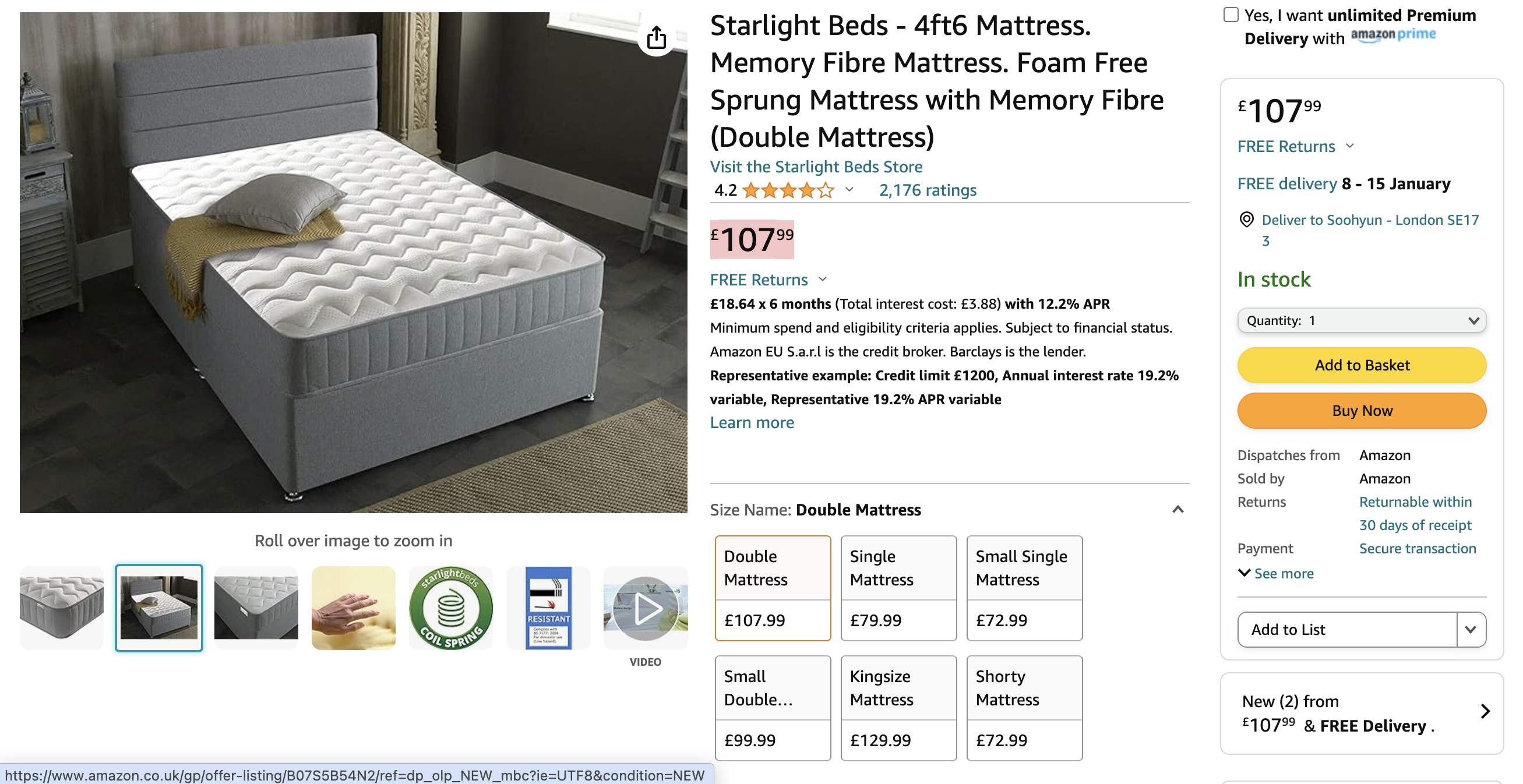Expand the Add to List dropdown arrow
The image size is (1523, 784).
pyautogui.click(x=1471, y=629)
